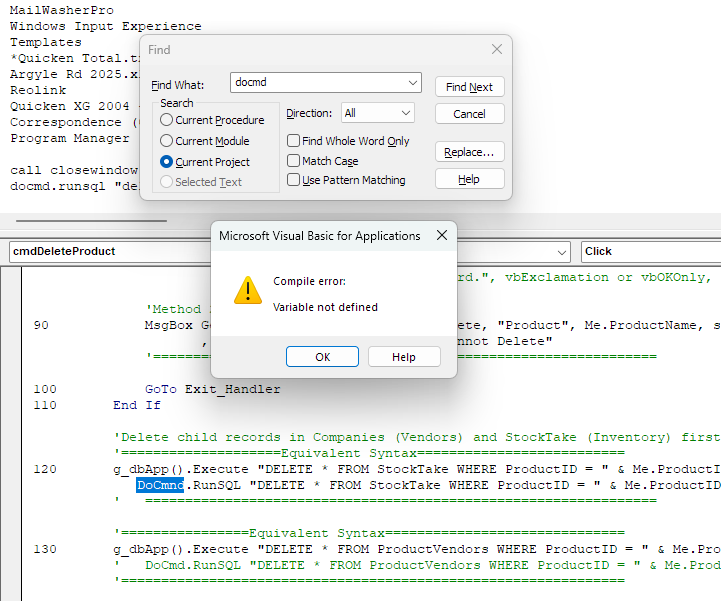Cancel the Find dialog
The image size is (721, 601).
click(x=469, y=114)
